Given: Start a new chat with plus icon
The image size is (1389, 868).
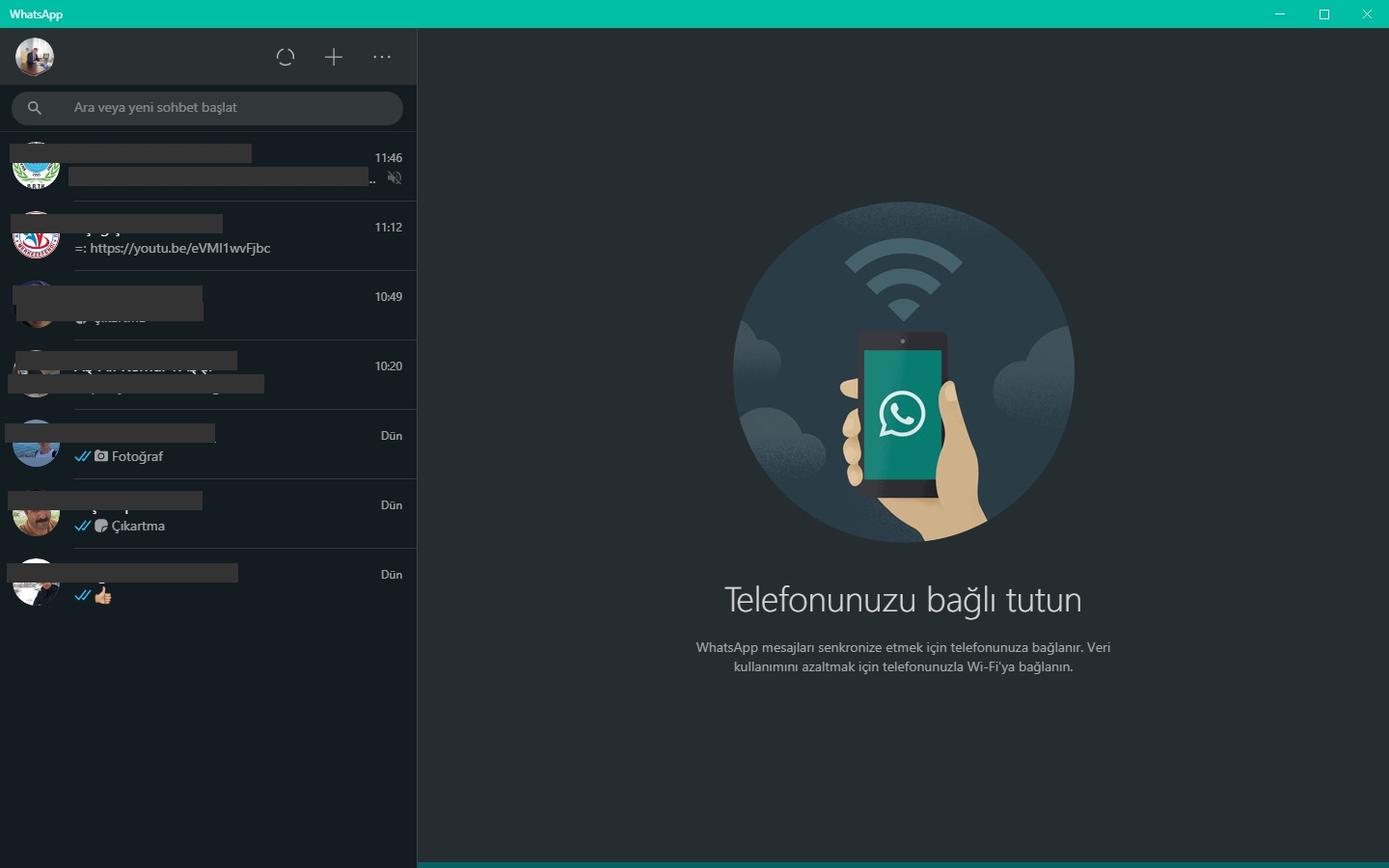Looking at the screenshot, I should 334,57.
